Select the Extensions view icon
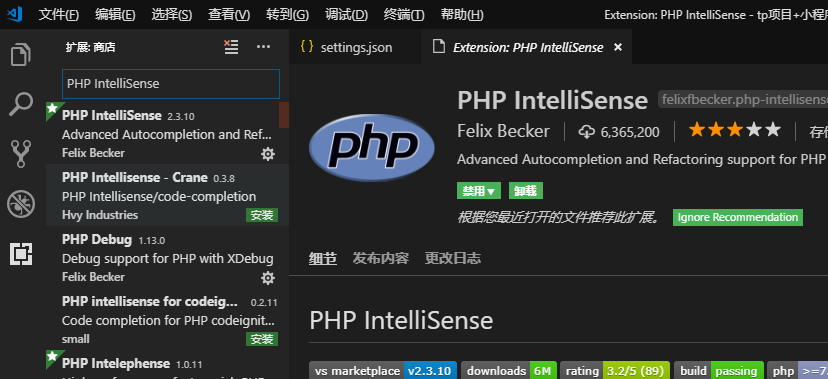The width and height of the screenshot is (828, 379). (21, 254)
